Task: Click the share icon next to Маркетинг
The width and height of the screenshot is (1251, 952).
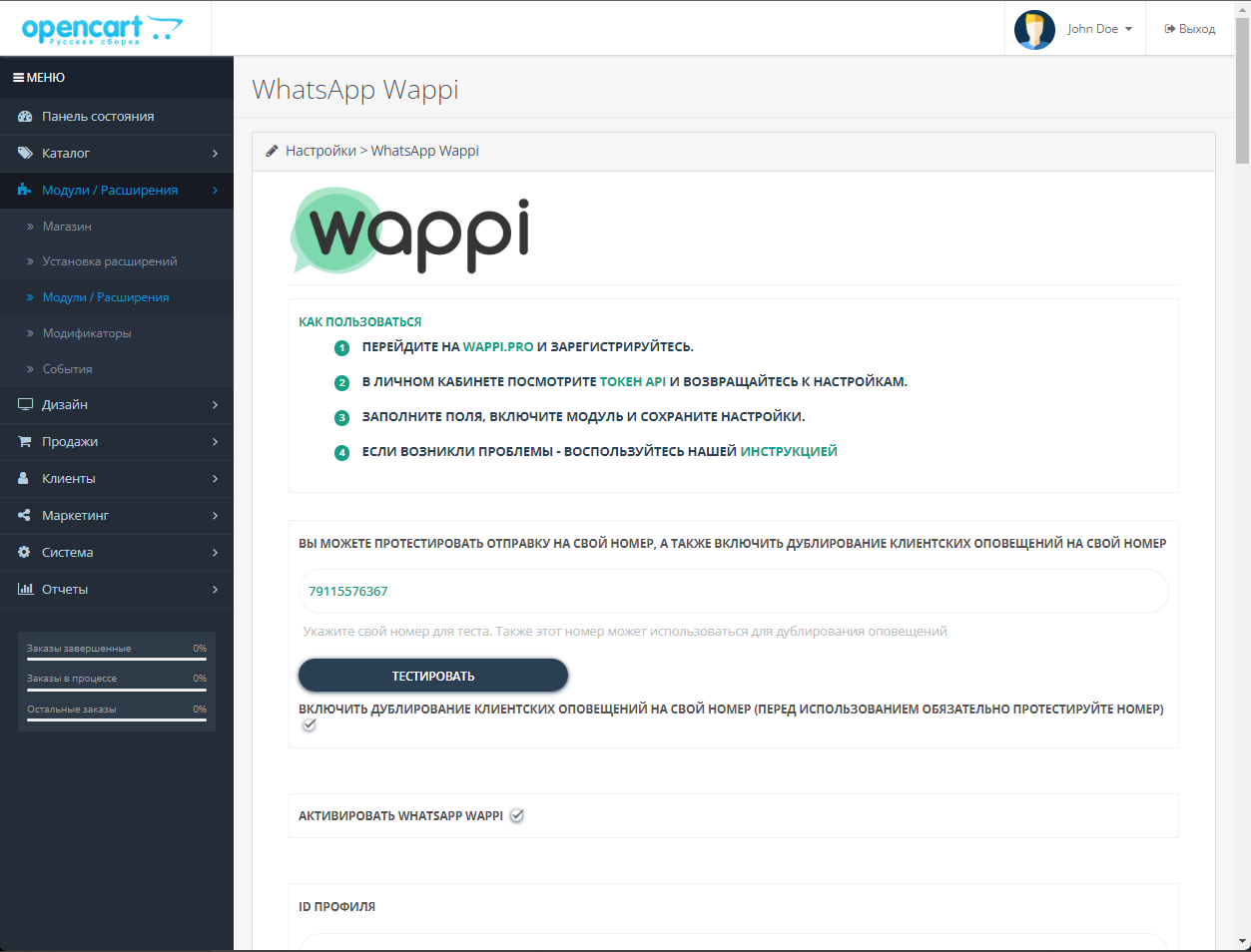Action: 25,516
